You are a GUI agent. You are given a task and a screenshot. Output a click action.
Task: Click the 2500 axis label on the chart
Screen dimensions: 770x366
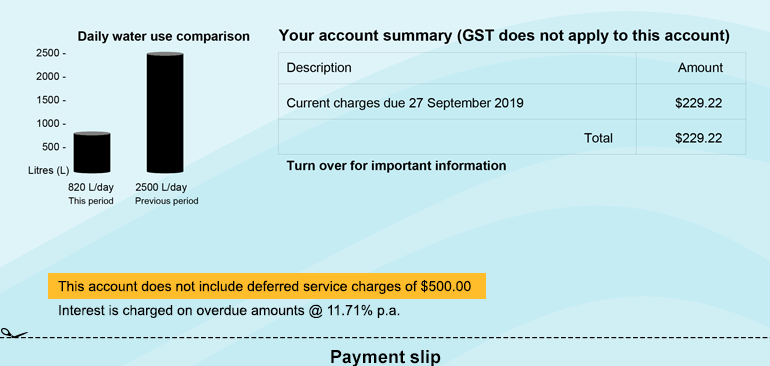pyautogui.click(x=48, y=53)
